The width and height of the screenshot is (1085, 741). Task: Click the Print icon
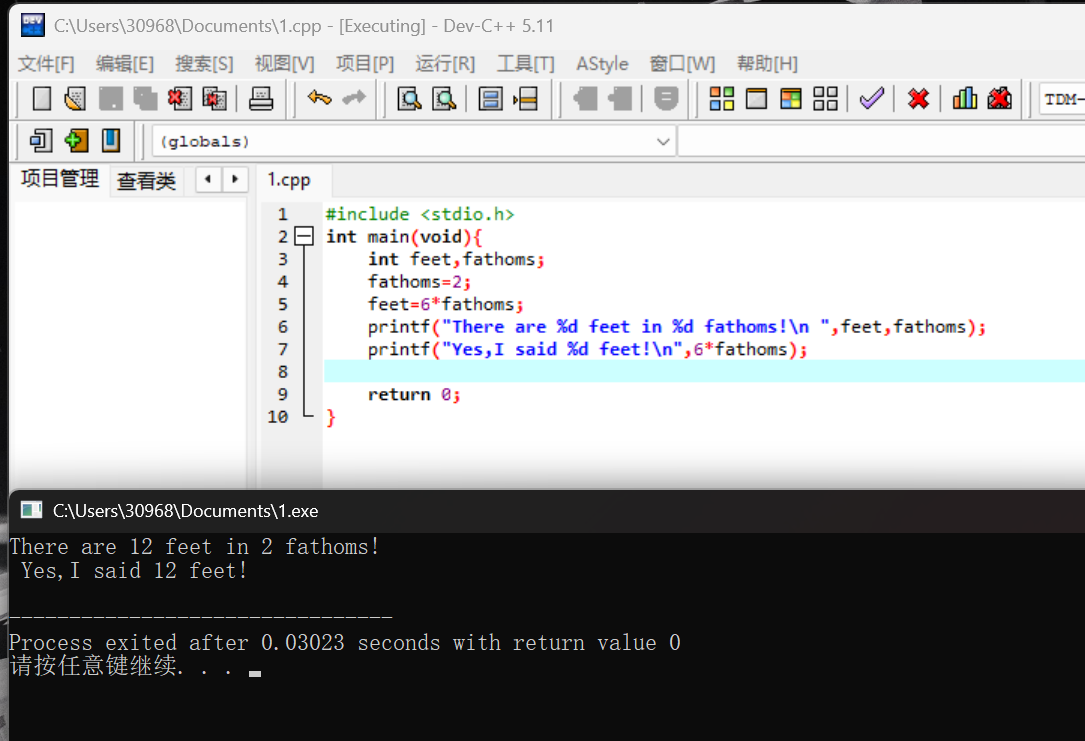click(261, 99)
